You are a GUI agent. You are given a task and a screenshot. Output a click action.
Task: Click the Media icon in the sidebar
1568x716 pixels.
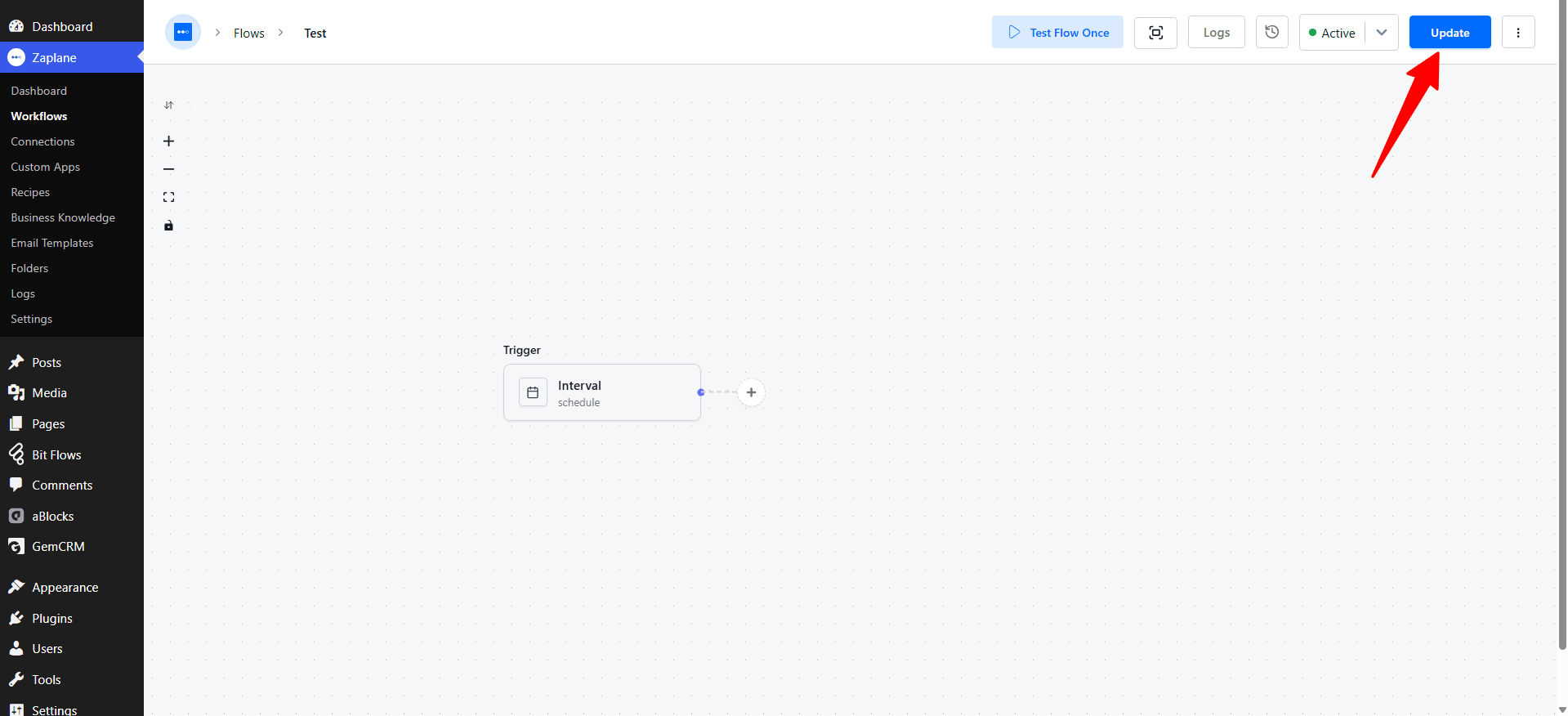coord(16,392)
